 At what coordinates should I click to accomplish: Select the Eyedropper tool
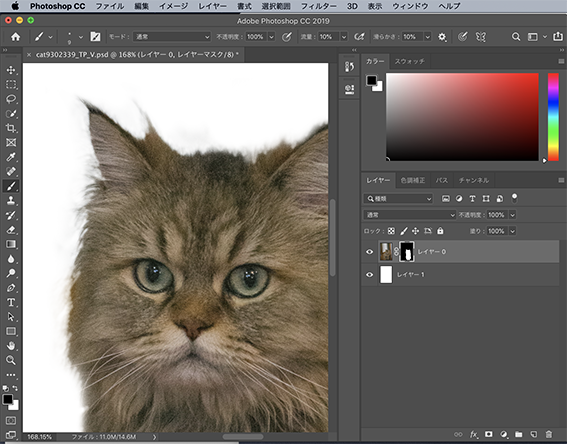point(11,157)
